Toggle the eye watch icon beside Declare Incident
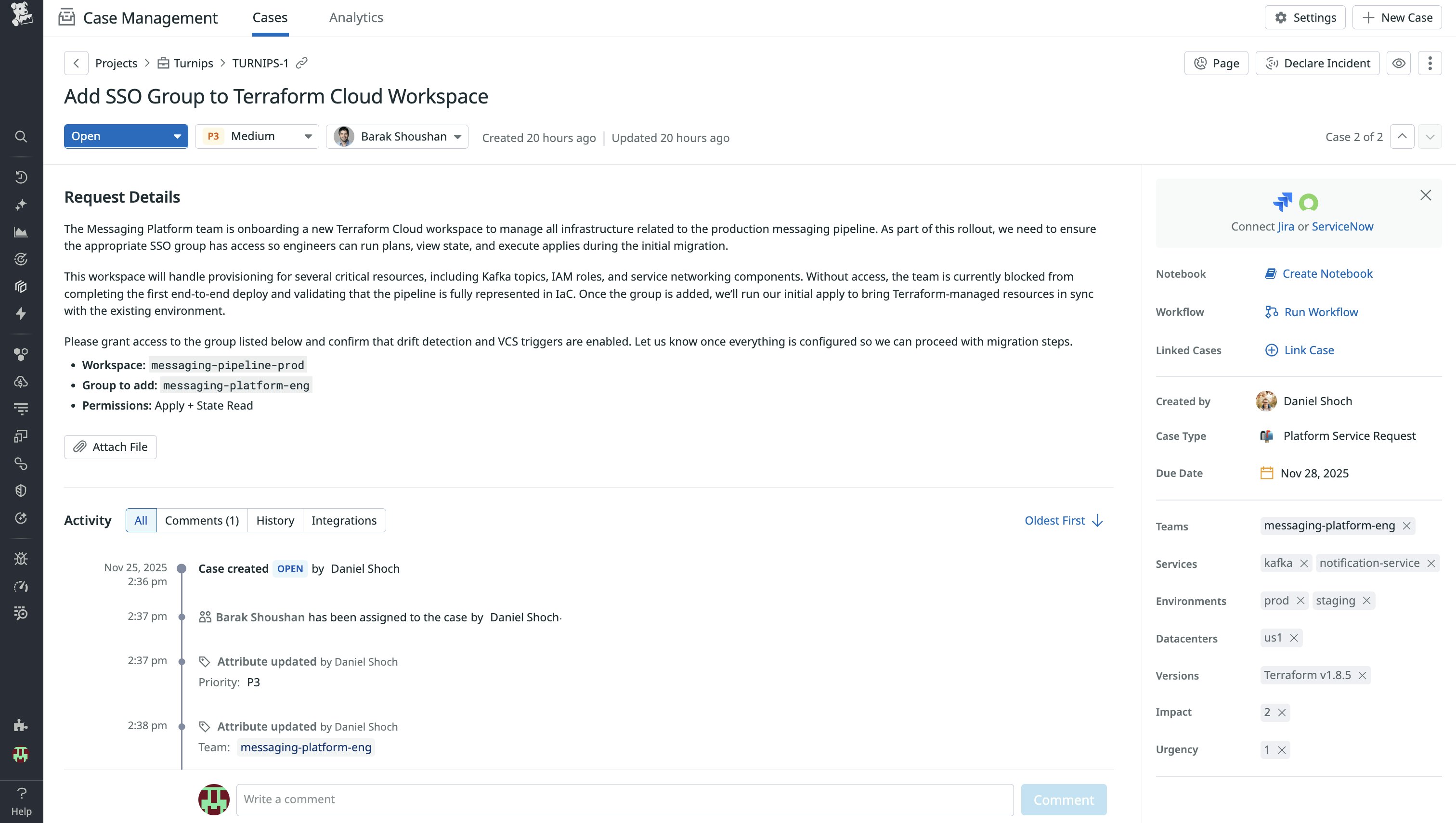This screenshot has width=1456, height=823. tap(1399, 63)
